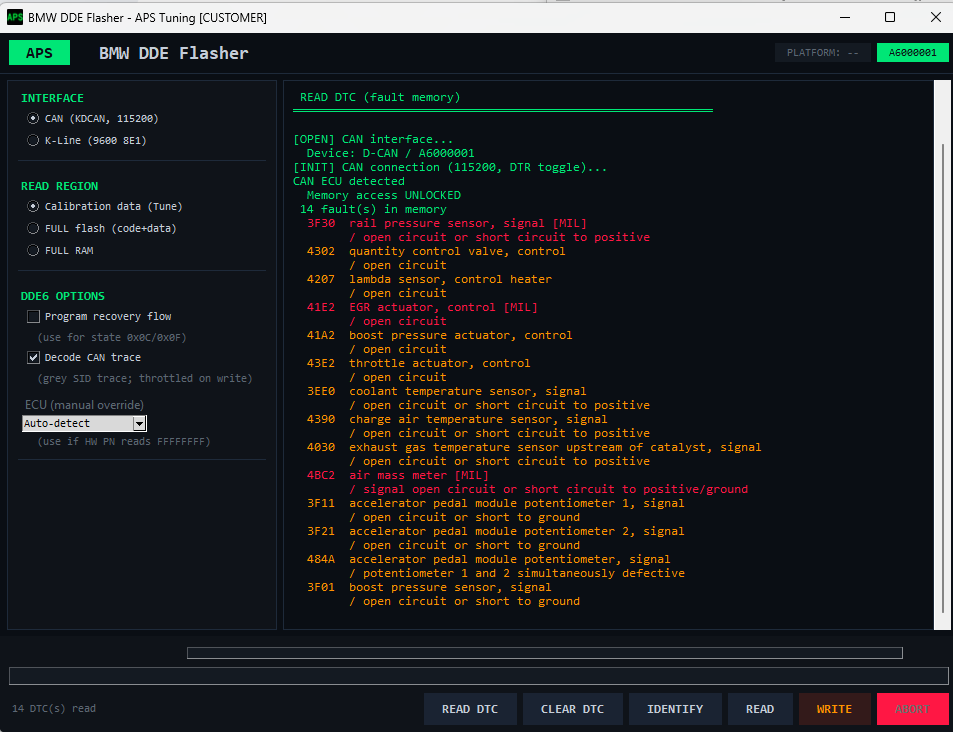953x732 pixels.
Task: Maximize the BMW DDE Flasher window
Action: coord(890,17)
